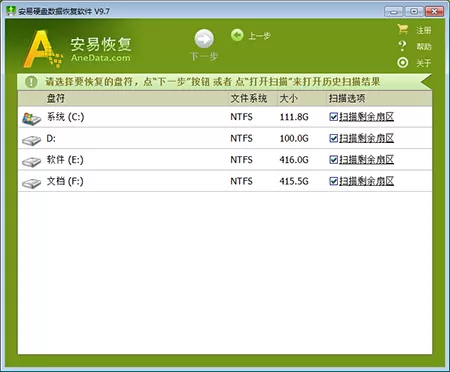Toggle scan remaining sectors checkbox for D drive
The width and height of the screenshot is (450, 372).
coord(333,138)
